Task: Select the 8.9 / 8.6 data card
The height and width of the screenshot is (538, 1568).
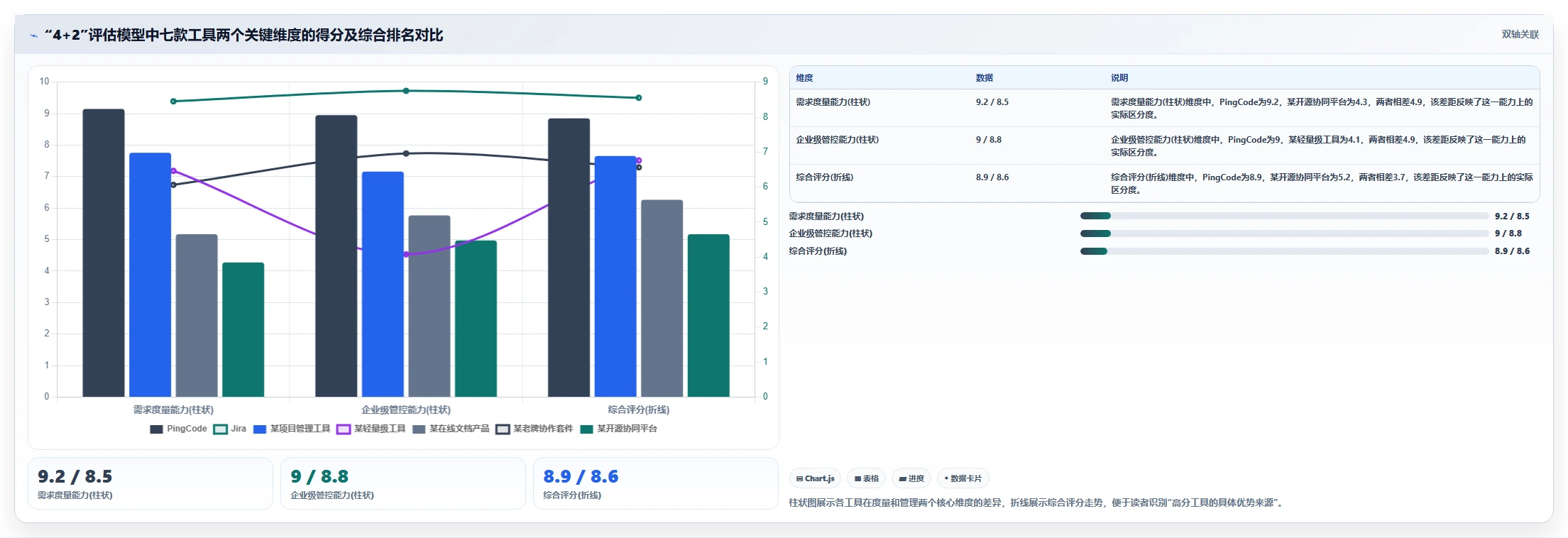Action: click(x=656, y=483)
